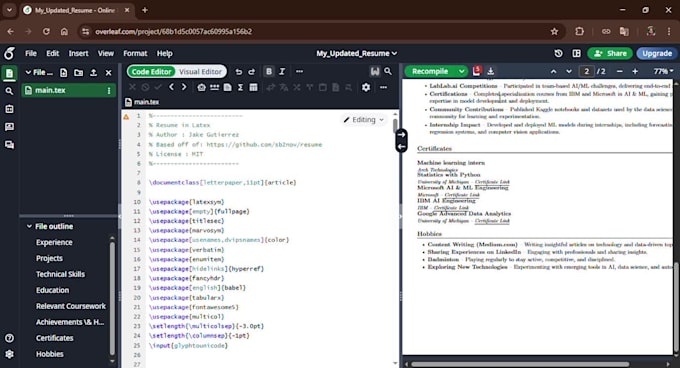Open main.tex three-dot options menu
Screen dimensions: 680x368
pyautogui.click(x=109, y=90)
